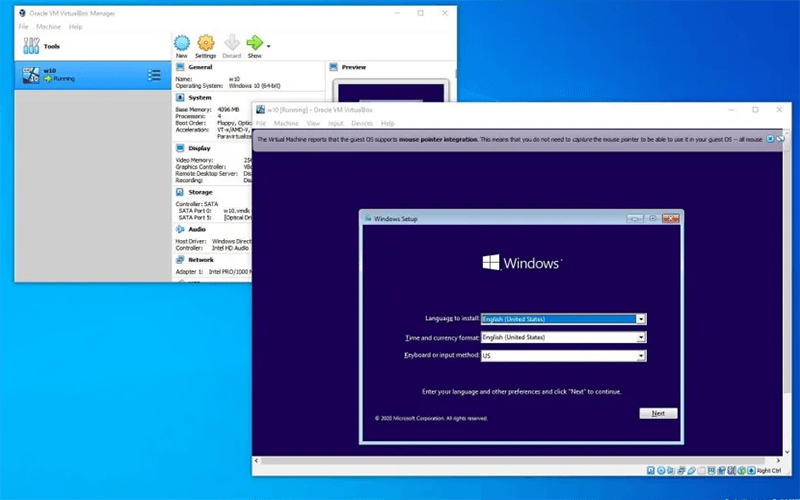This screenshot has width=800, height=500.
Task: Open Help menu in w10 VM window
Action: (388, 123)
